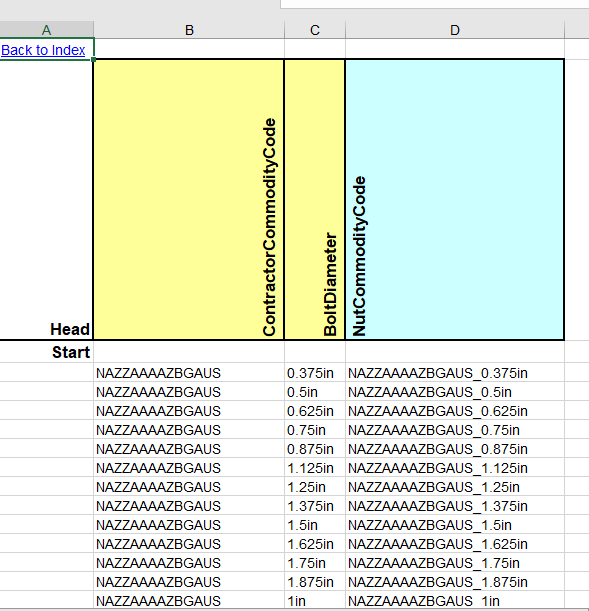Select the 0.375in bolt diameter cell
589x611 pixels.
(x=315, y=373)
